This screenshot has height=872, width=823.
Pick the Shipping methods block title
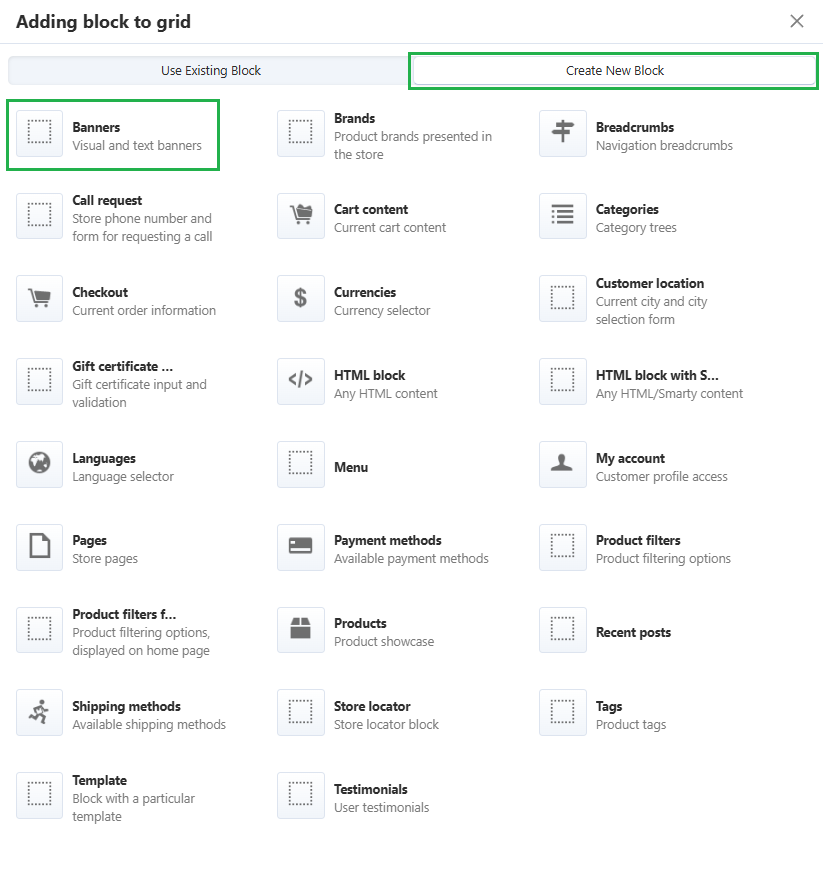pyautogui.click(x=126, y=706)
